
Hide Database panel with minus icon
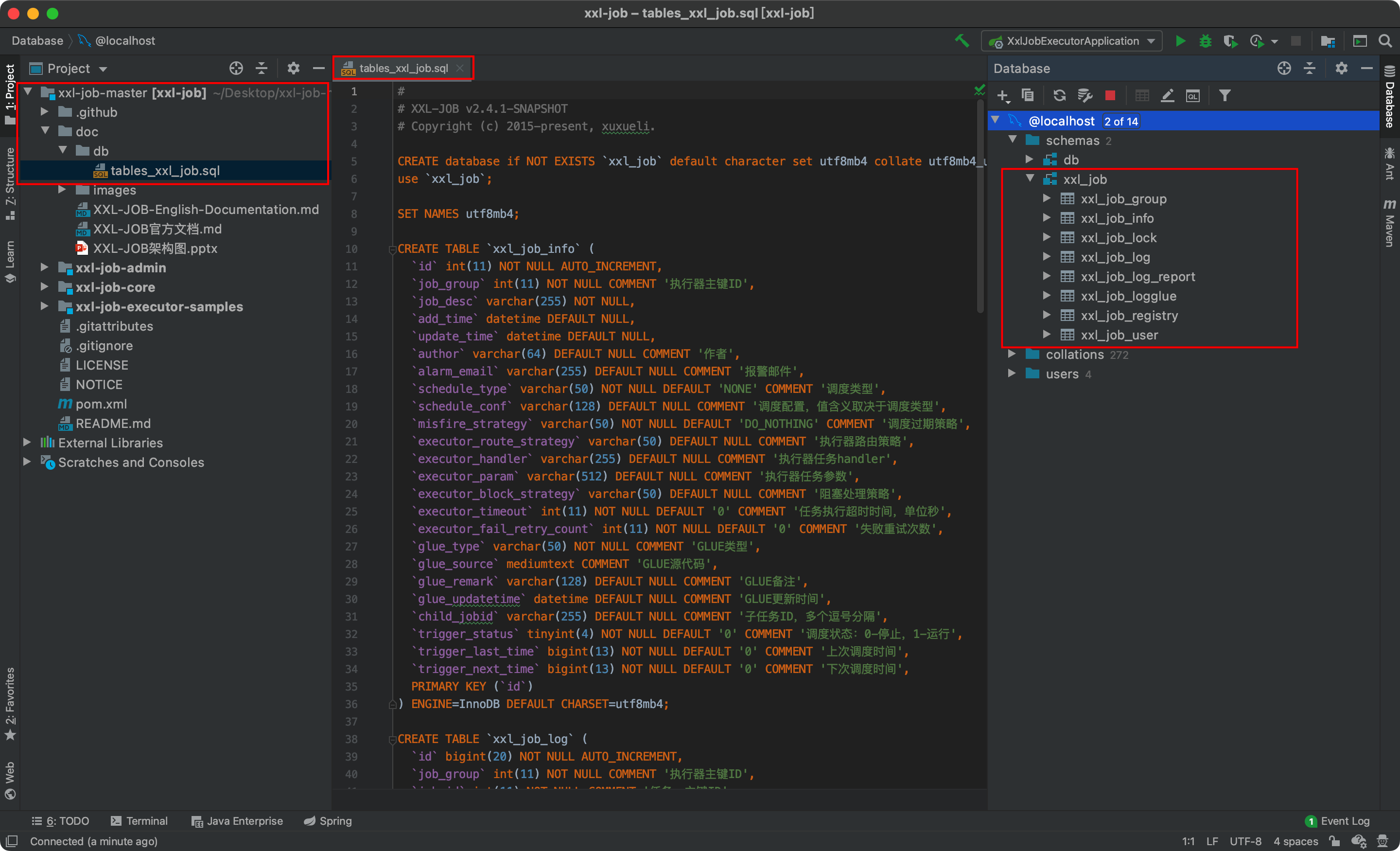pos(1367,68)
